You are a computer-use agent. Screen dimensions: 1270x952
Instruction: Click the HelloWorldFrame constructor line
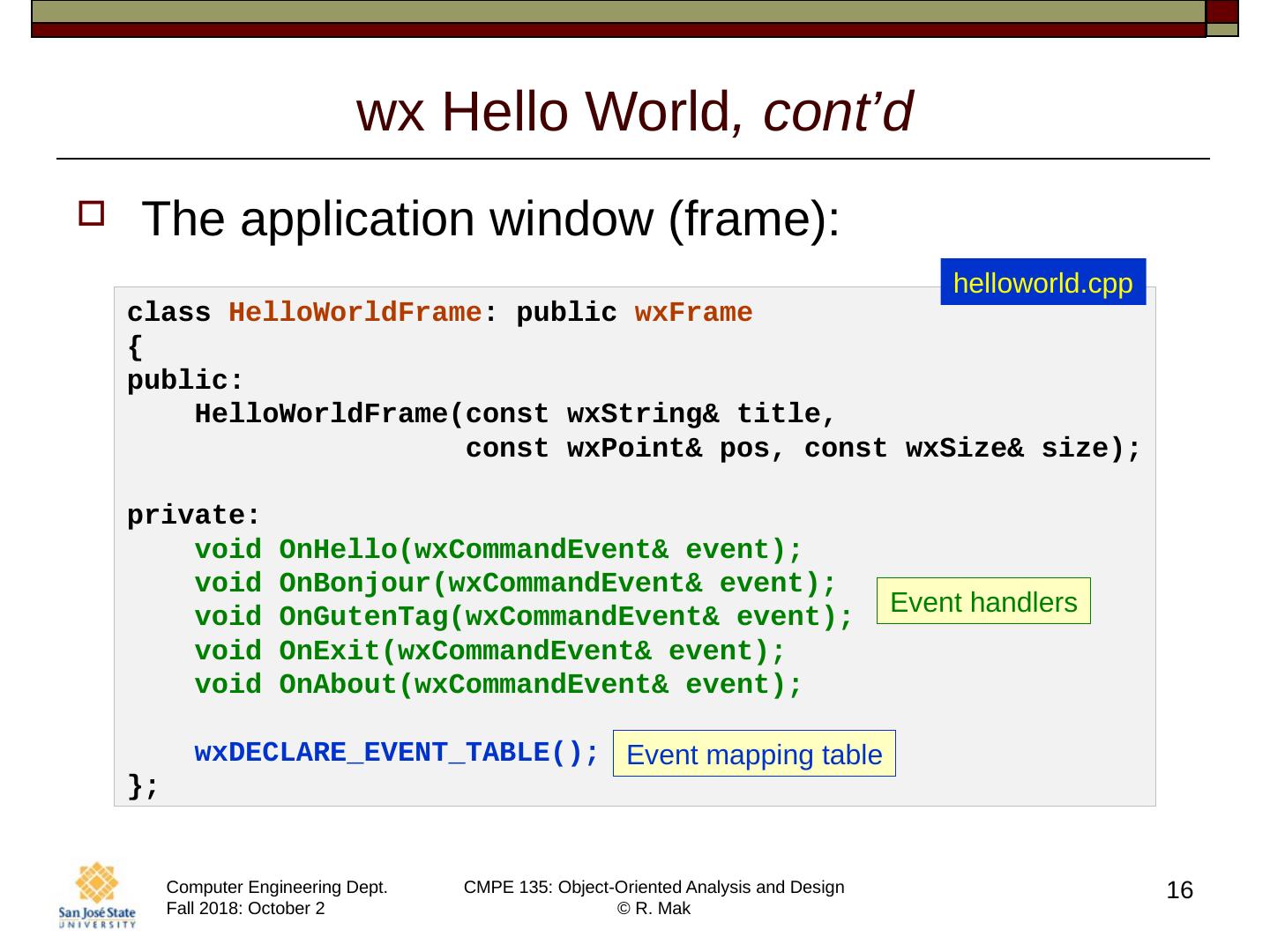click(x=515, y=414)
